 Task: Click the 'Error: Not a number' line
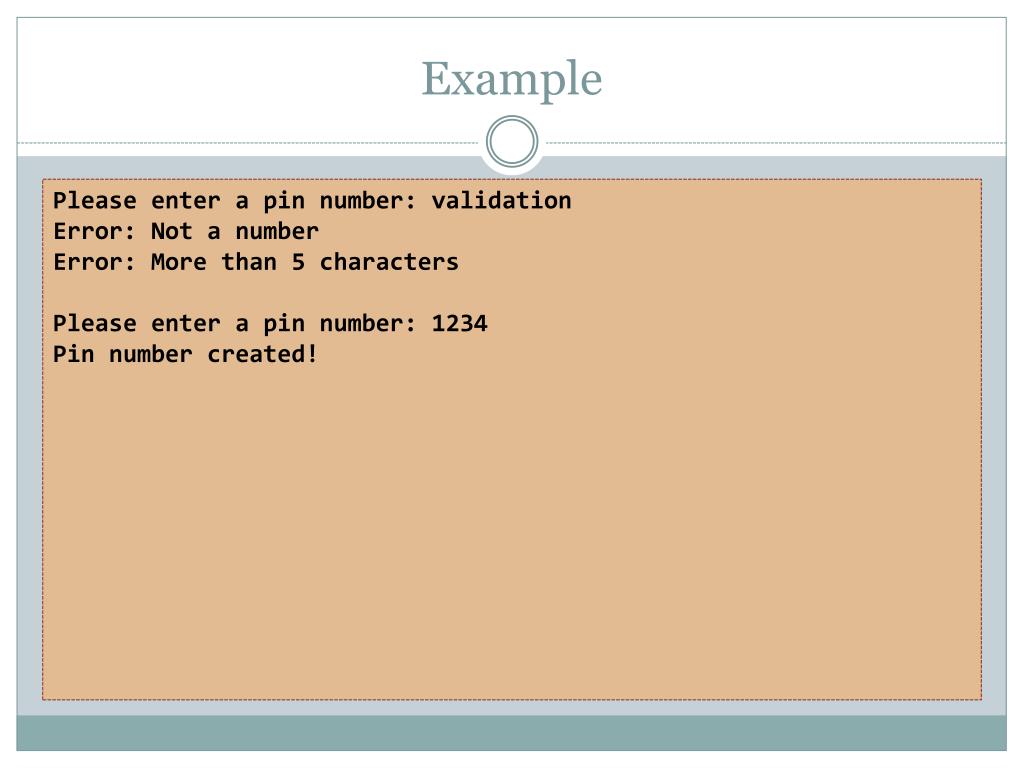186,231
